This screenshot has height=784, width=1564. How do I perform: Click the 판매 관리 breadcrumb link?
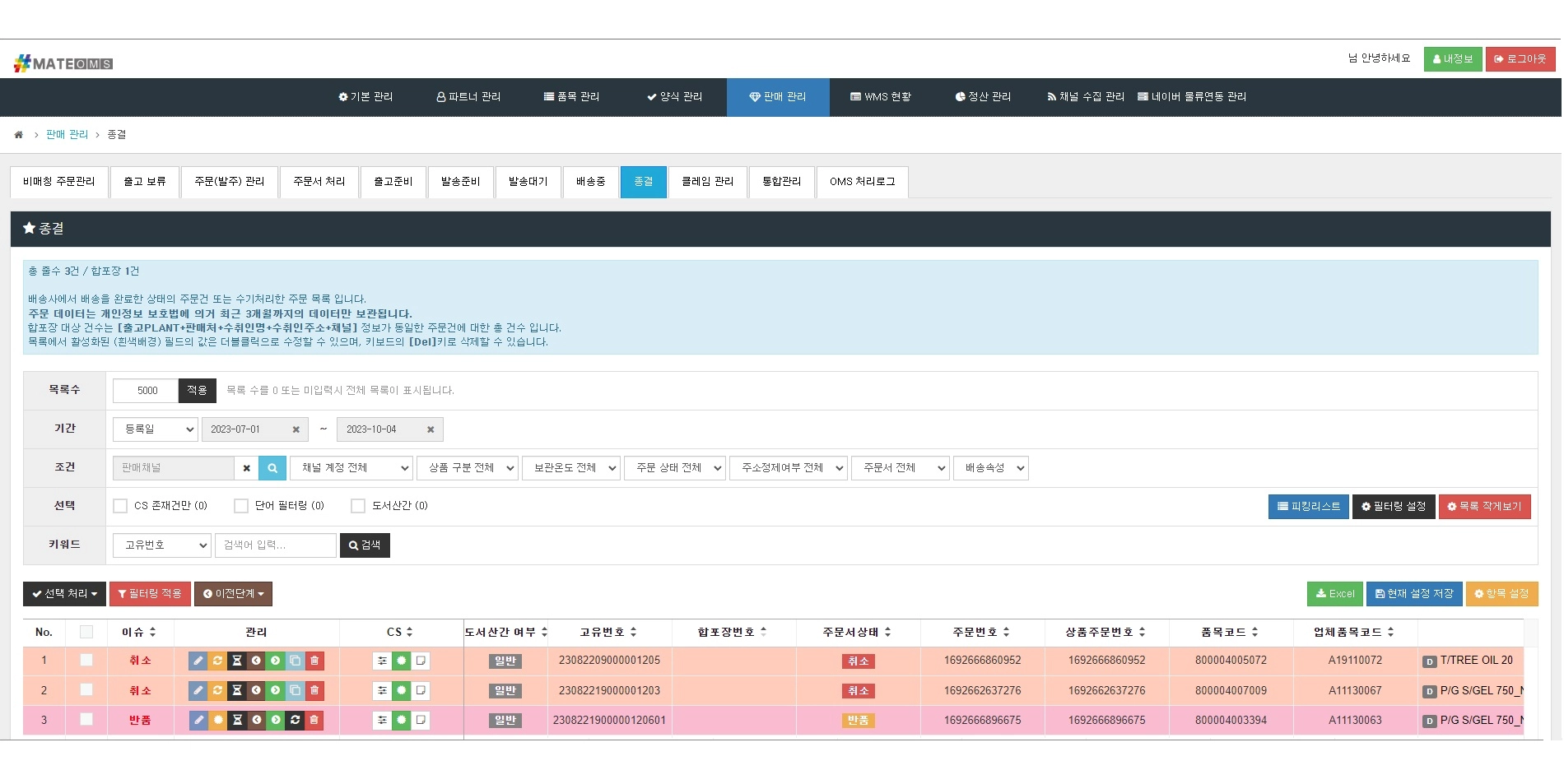[x=67, y=135]
